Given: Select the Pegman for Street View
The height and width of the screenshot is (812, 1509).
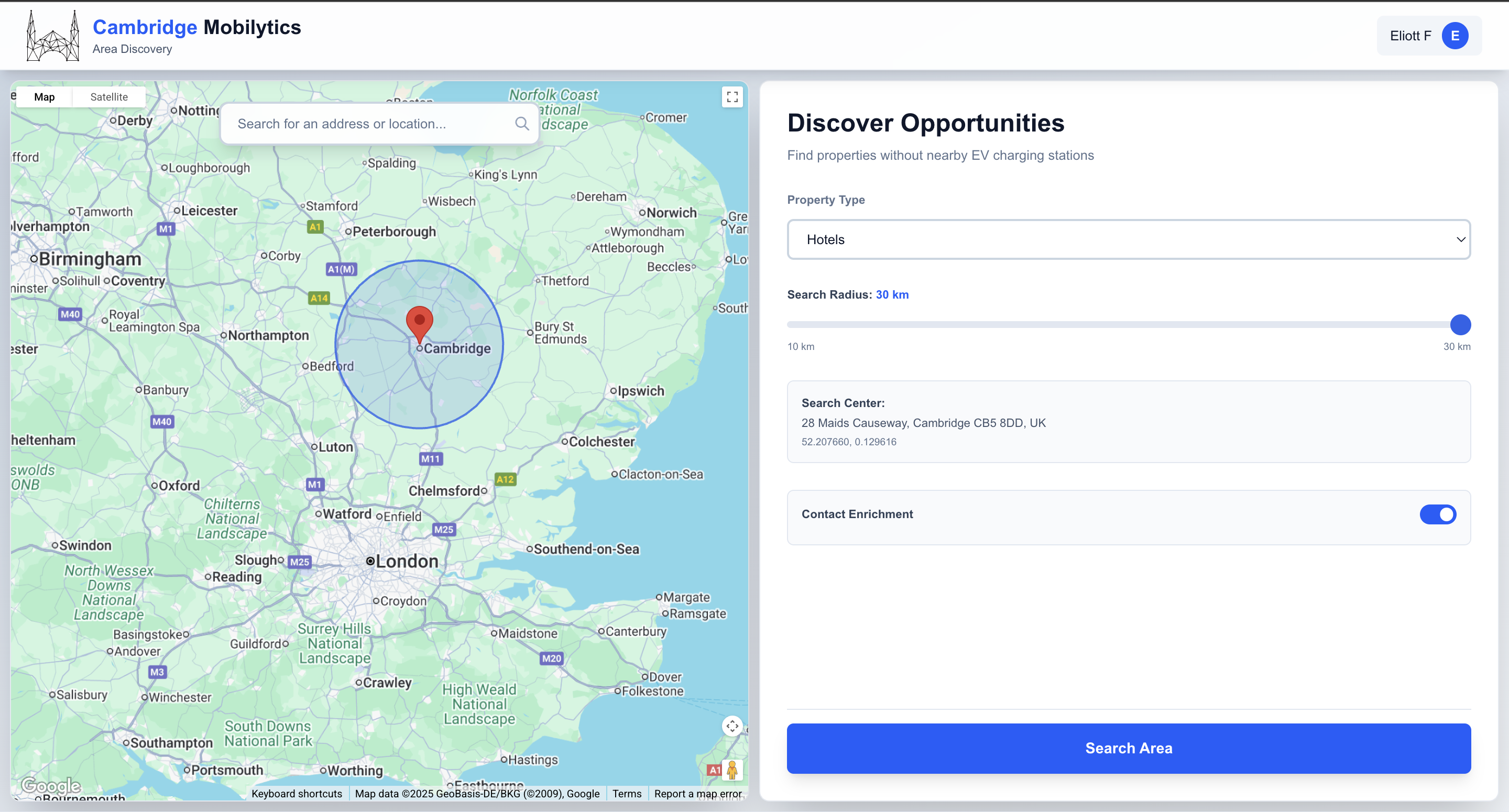Looking at the screenshot, I should coord(732,771).
